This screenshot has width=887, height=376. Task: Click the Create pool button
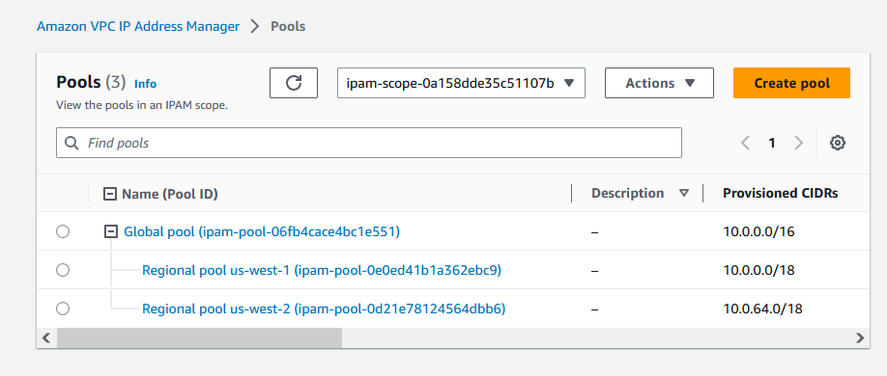[x=791, y=83]
